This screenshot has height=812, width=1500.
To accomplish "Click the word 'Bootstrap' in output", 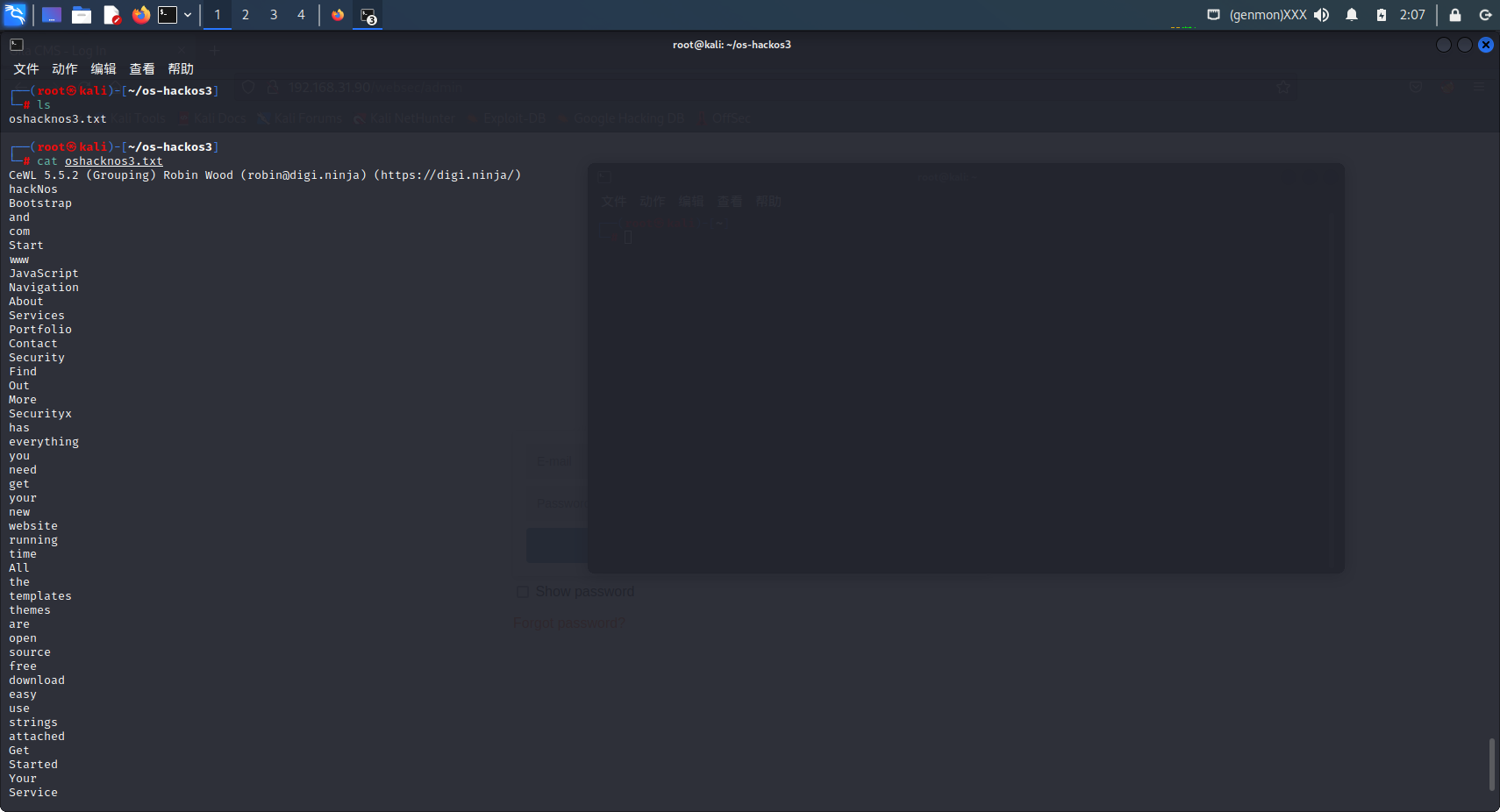I will pos(40,203).
